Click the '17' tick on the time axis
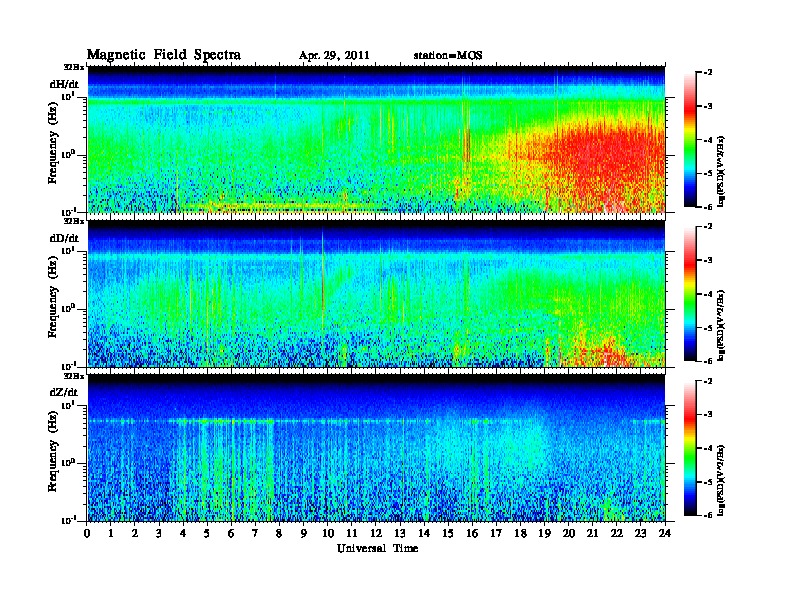 [x=496, y=533]
